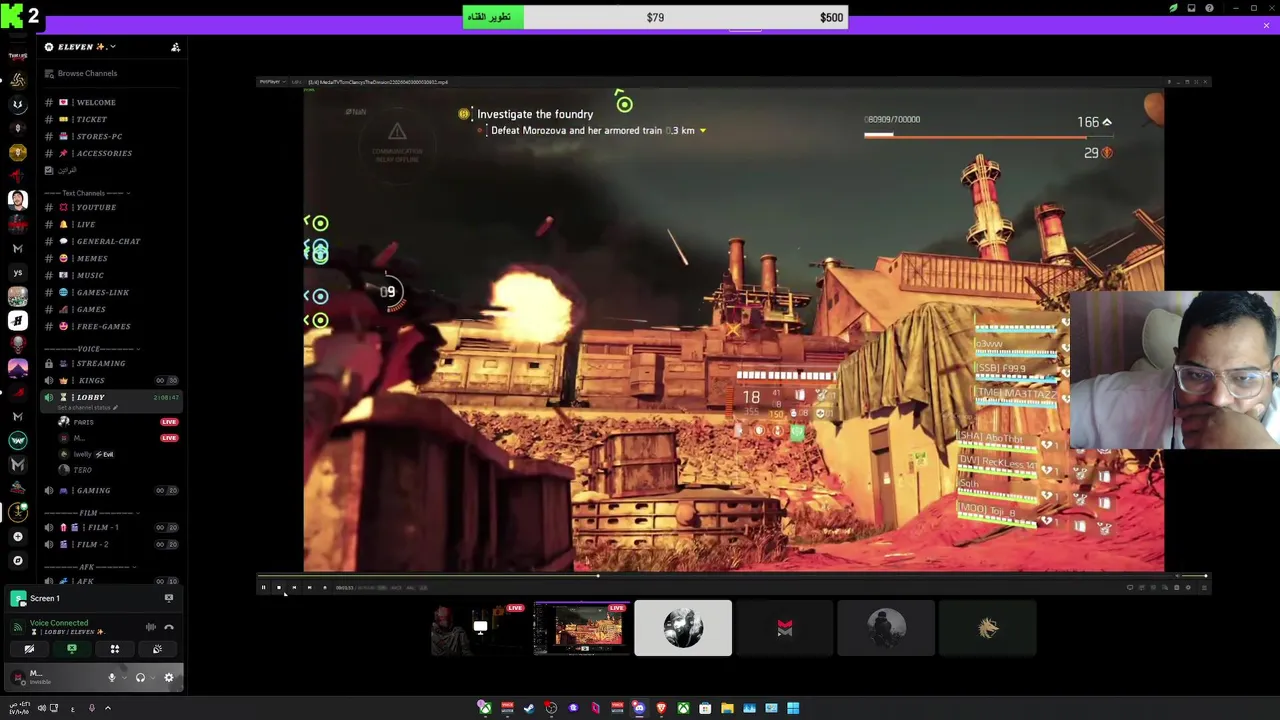
Task: Open user settings gear icon
Action: (x=168, y=678)
